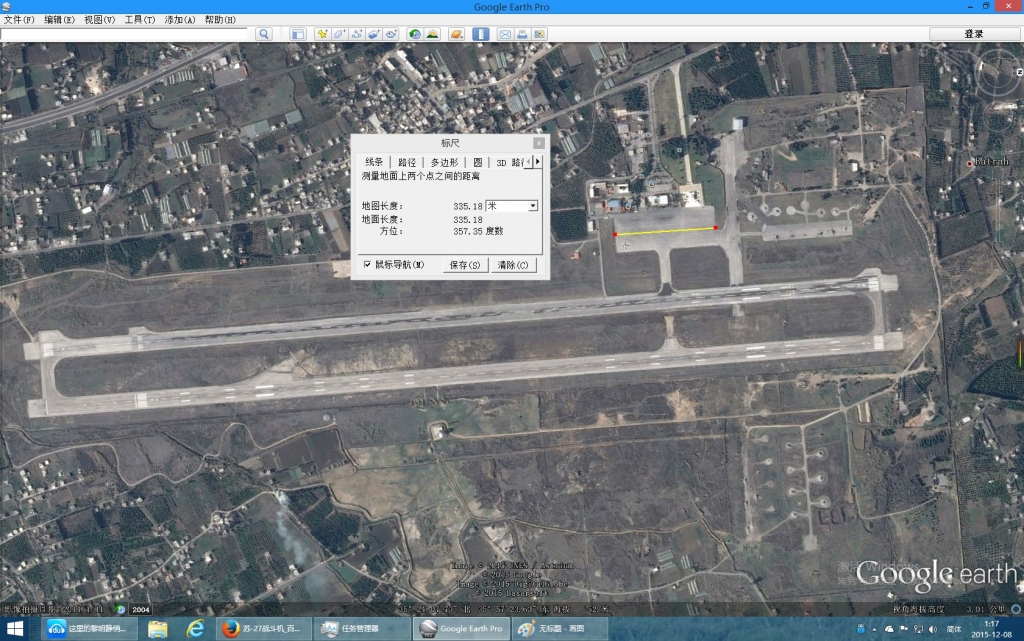This screenshot has height=641, width=1024.
Task: Open the 编辑(E) menu
Action: pos(59,20)
